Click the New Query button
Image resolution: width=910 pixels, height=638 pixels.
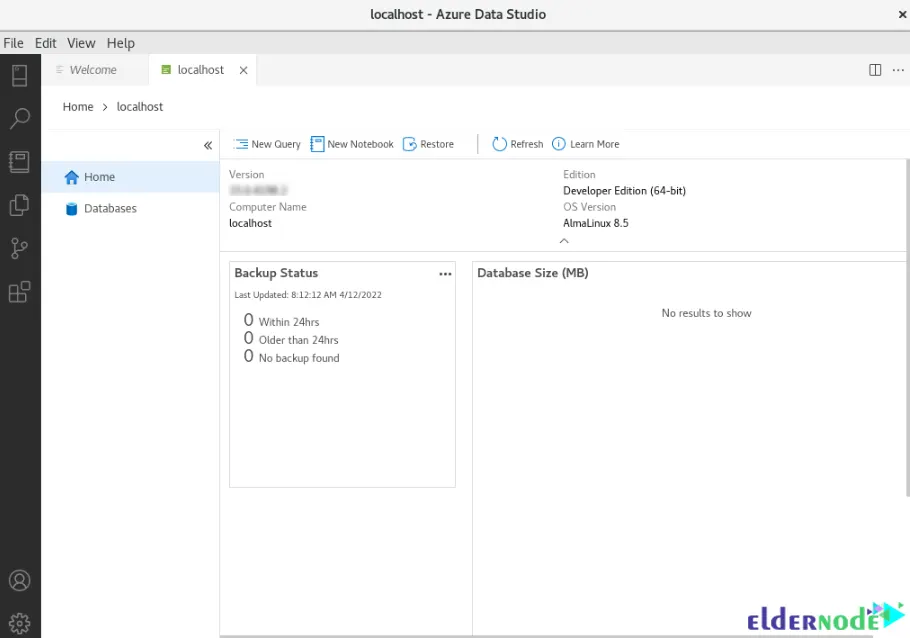pos(267,144)
